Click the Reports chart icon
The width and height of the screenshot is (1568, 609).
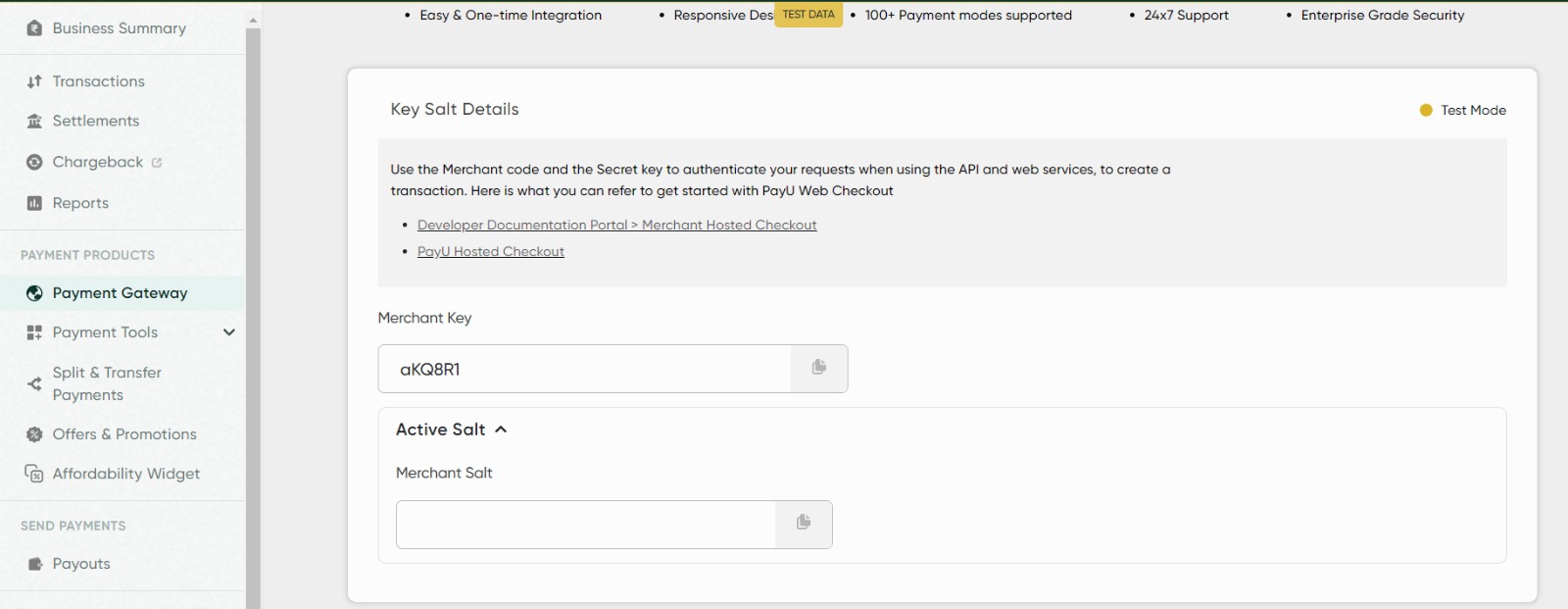pos(34,203)
